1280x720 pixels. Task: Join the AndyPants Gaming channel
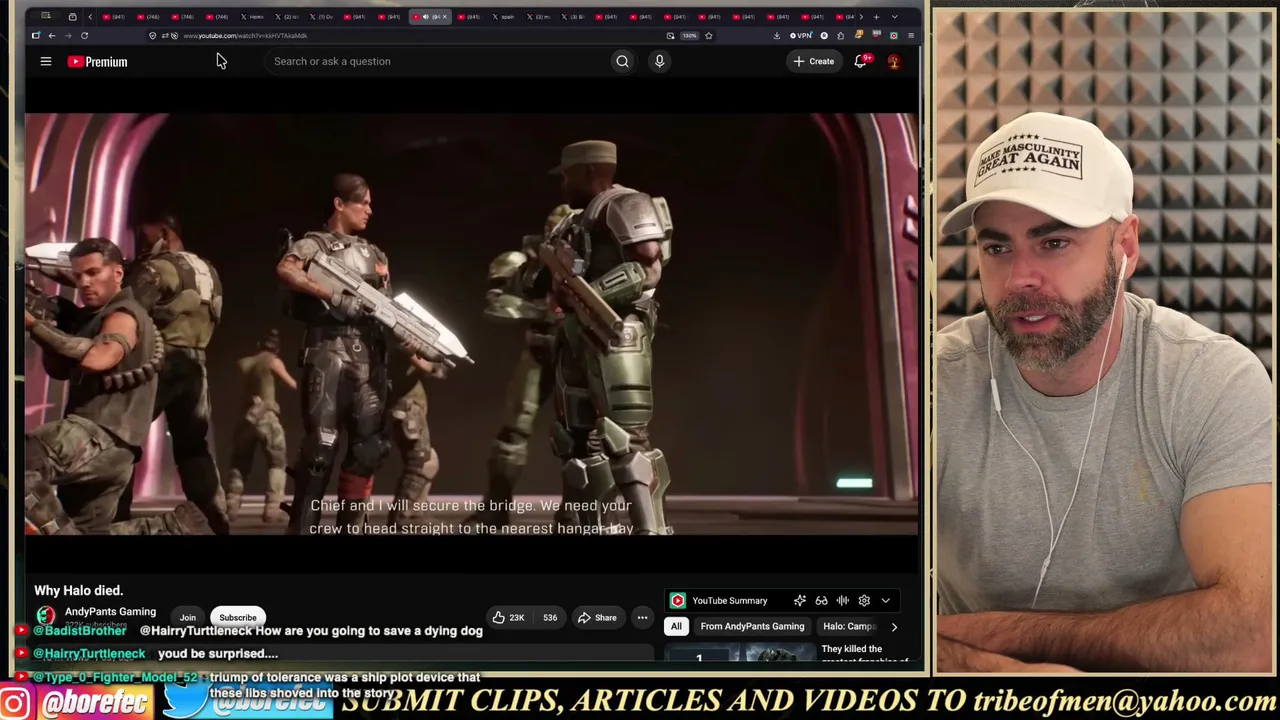[188, 618]
